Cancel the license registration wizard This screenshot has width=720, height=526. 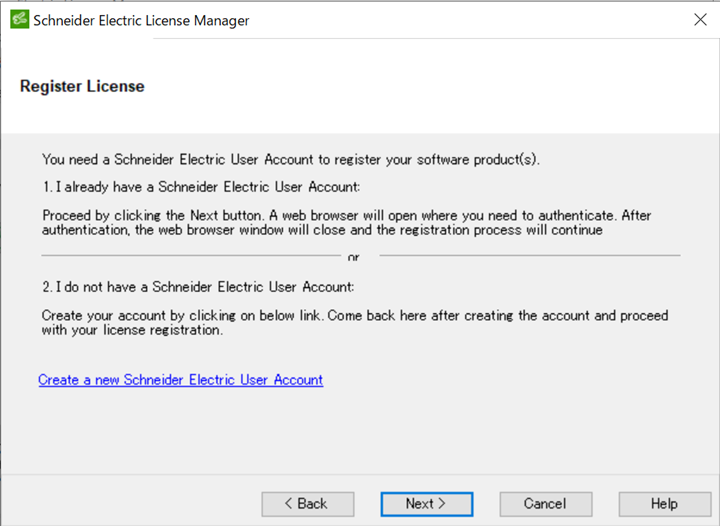[x=546, y=504]
